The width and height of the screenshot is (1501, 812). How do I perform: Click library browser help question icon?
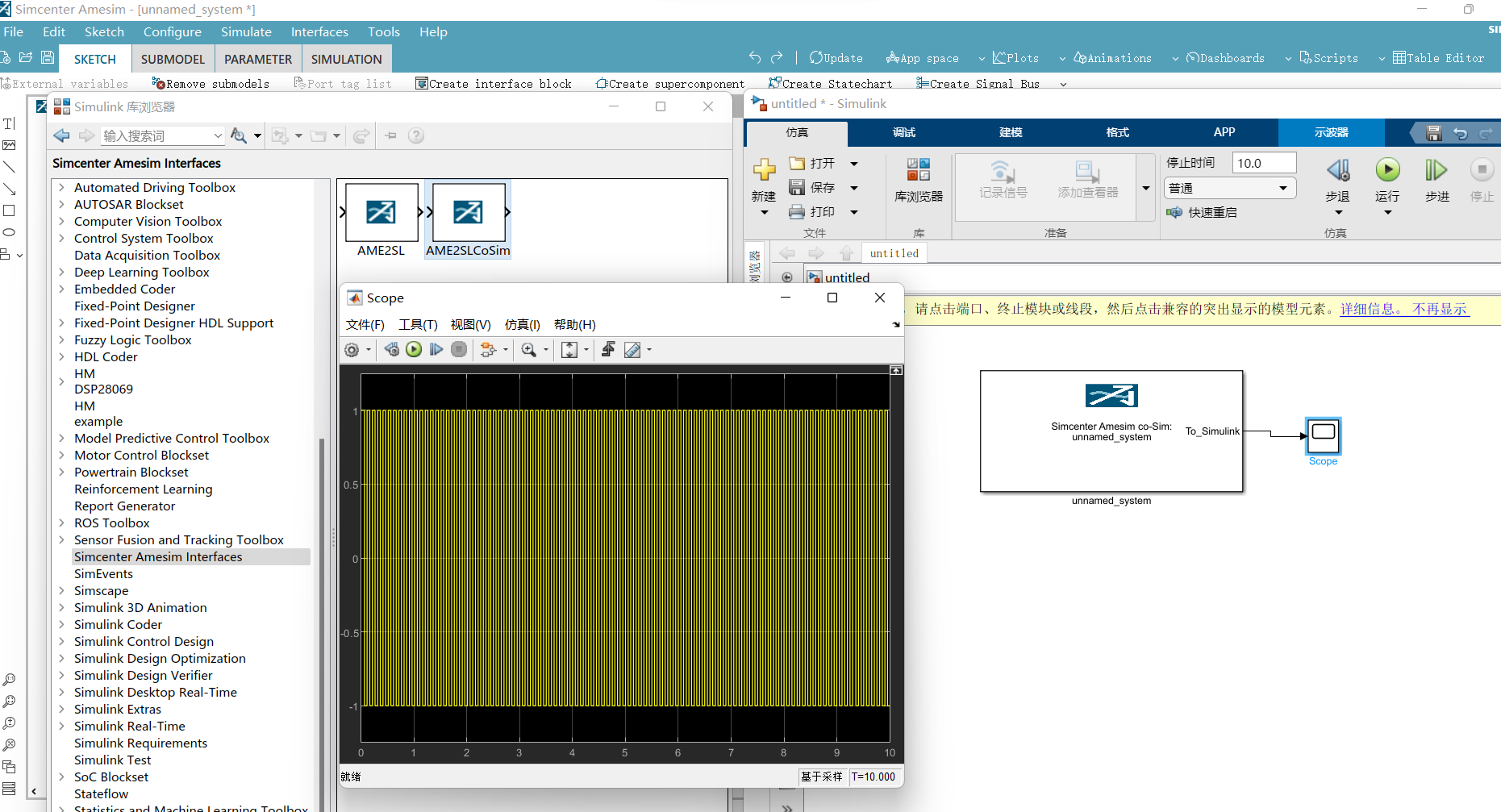coord(416,135)
